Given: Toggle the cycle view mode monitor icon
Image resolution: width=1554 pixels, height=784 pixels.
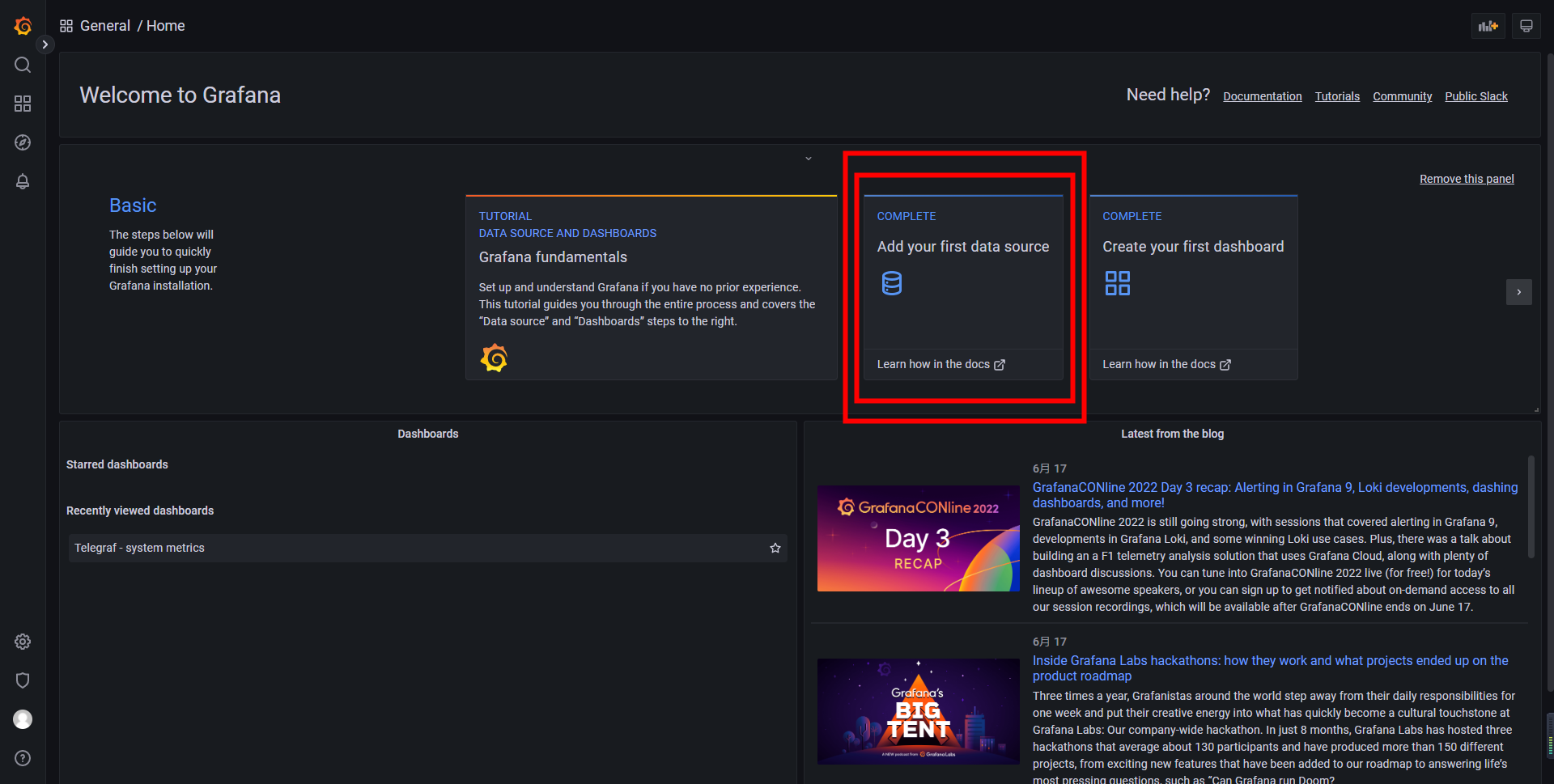Looking at the screenshot, I should tap(1526, 26).
